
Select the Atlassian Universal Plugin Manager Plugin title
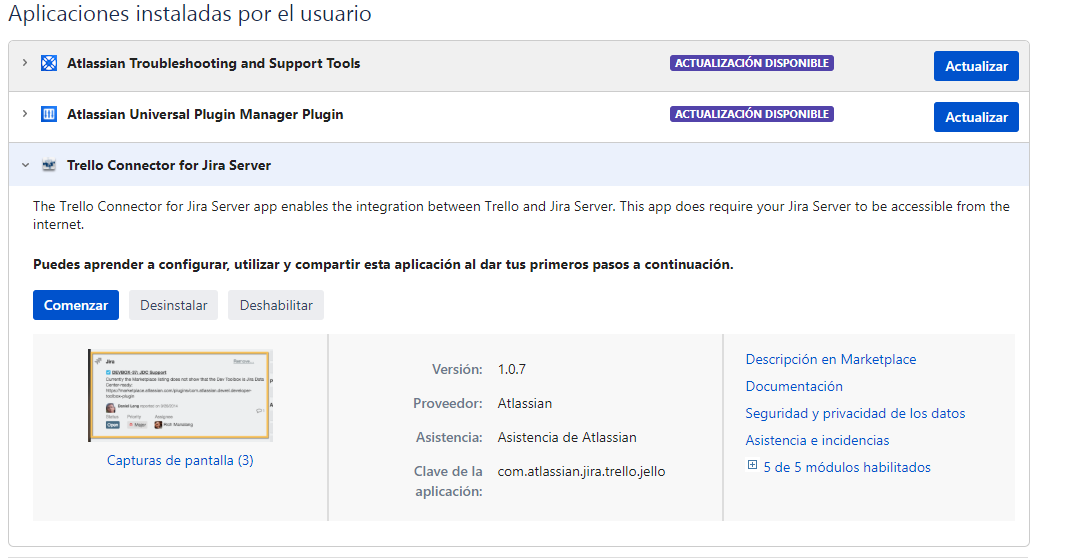205,115
